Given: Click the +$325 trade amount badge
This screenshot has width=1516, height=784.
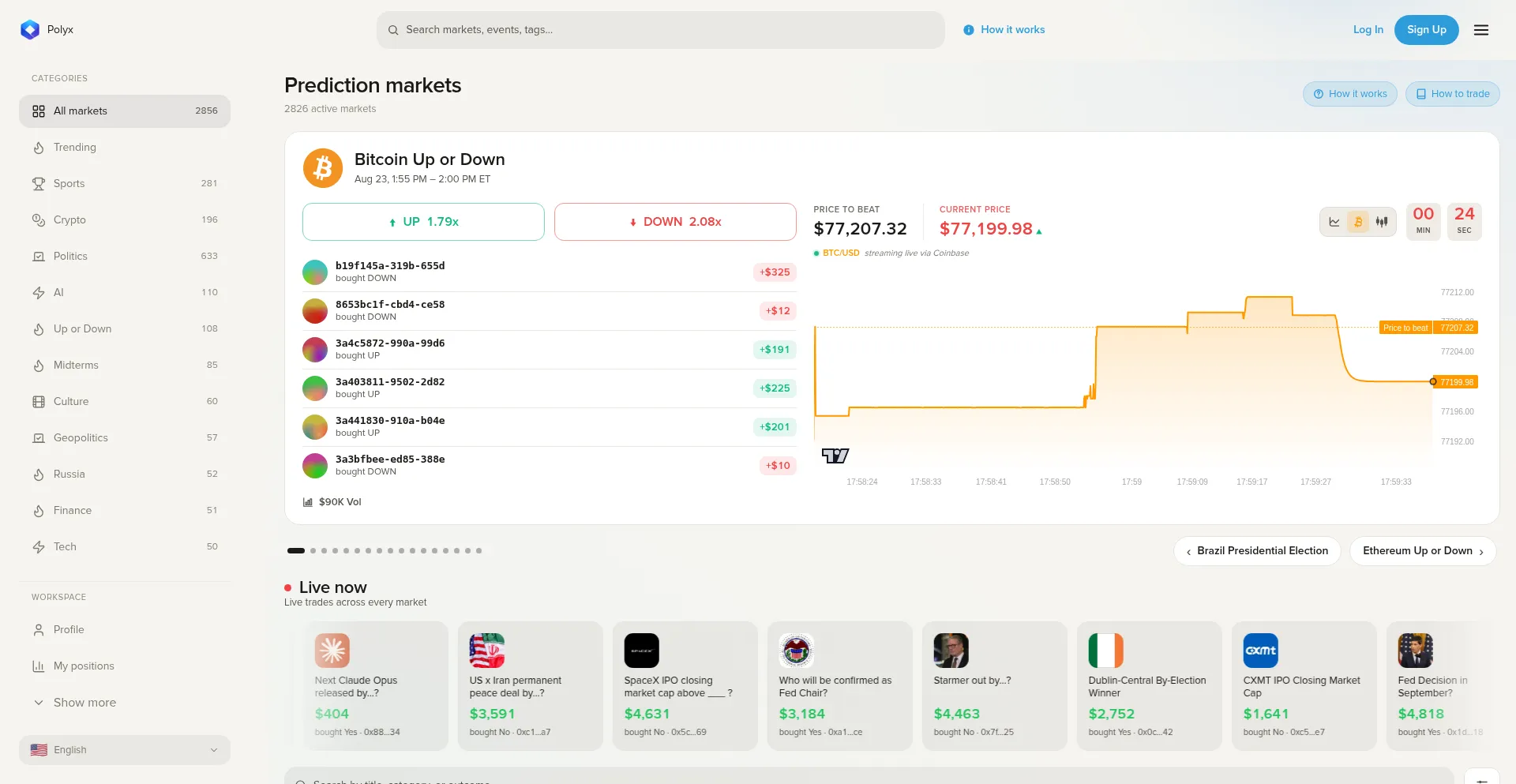Looking at the screenshot, I should click(x=775, y=272).
